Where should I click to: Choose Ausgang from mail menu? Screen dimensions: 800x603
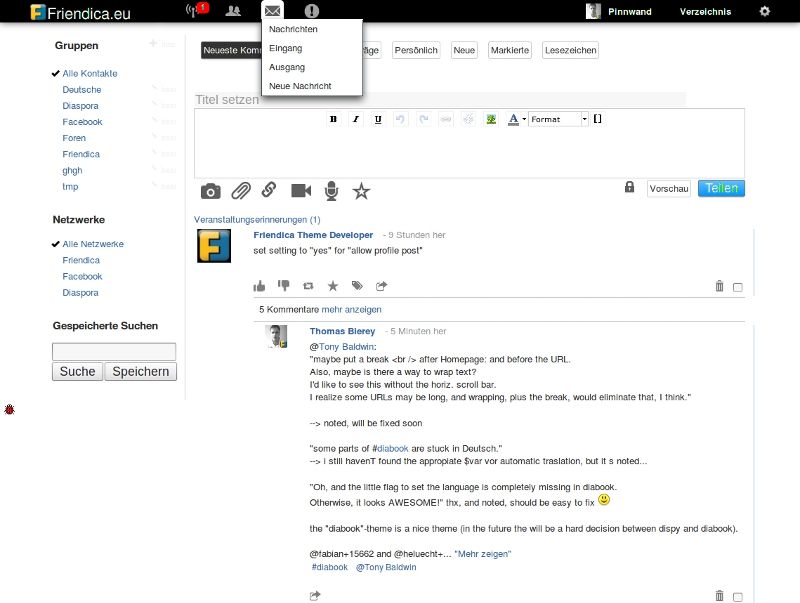pyautogui.click(x=287, y=67)
